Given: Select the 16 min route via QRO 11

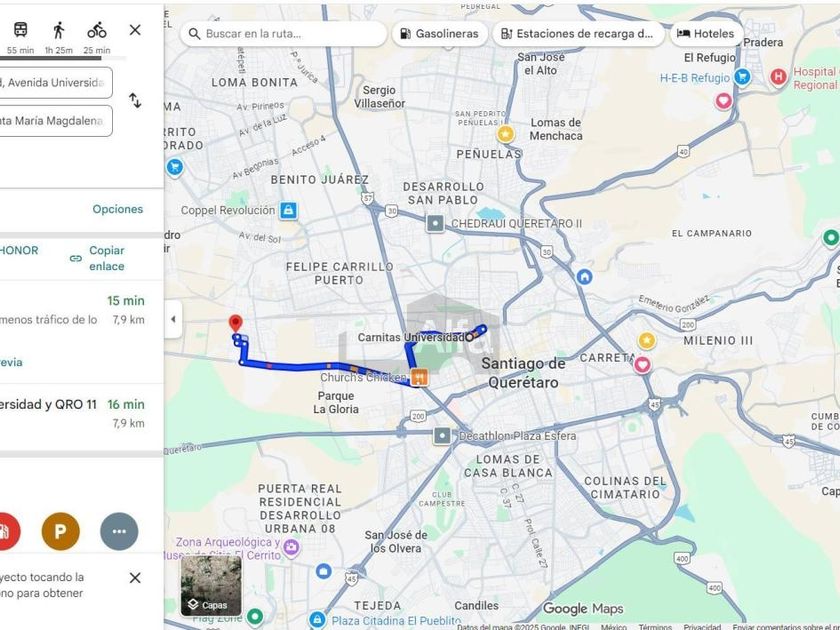Looking at the screenshot, I should [x=81, y=414].
